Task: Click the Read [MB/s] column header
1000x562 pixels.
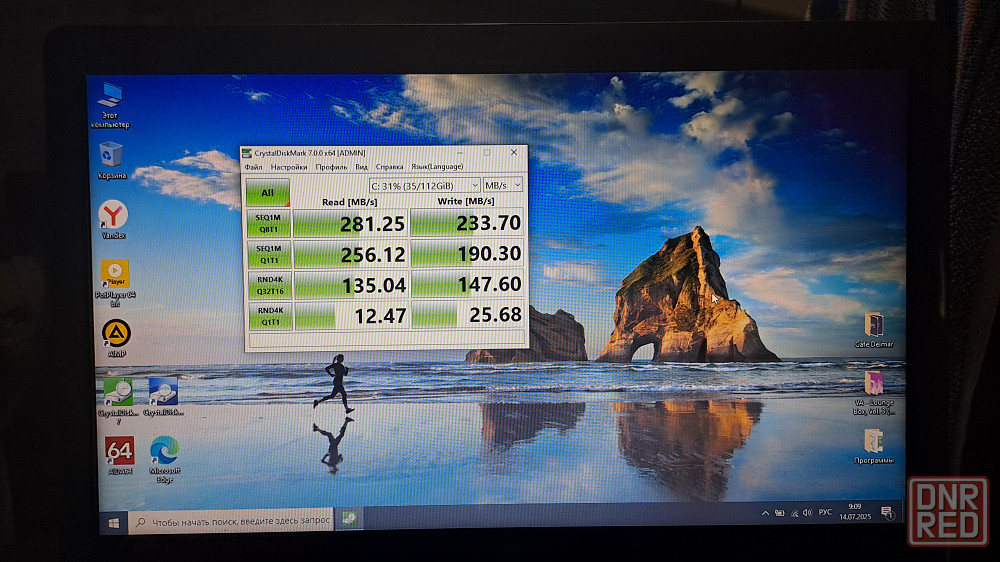Action: click(349, 202)
